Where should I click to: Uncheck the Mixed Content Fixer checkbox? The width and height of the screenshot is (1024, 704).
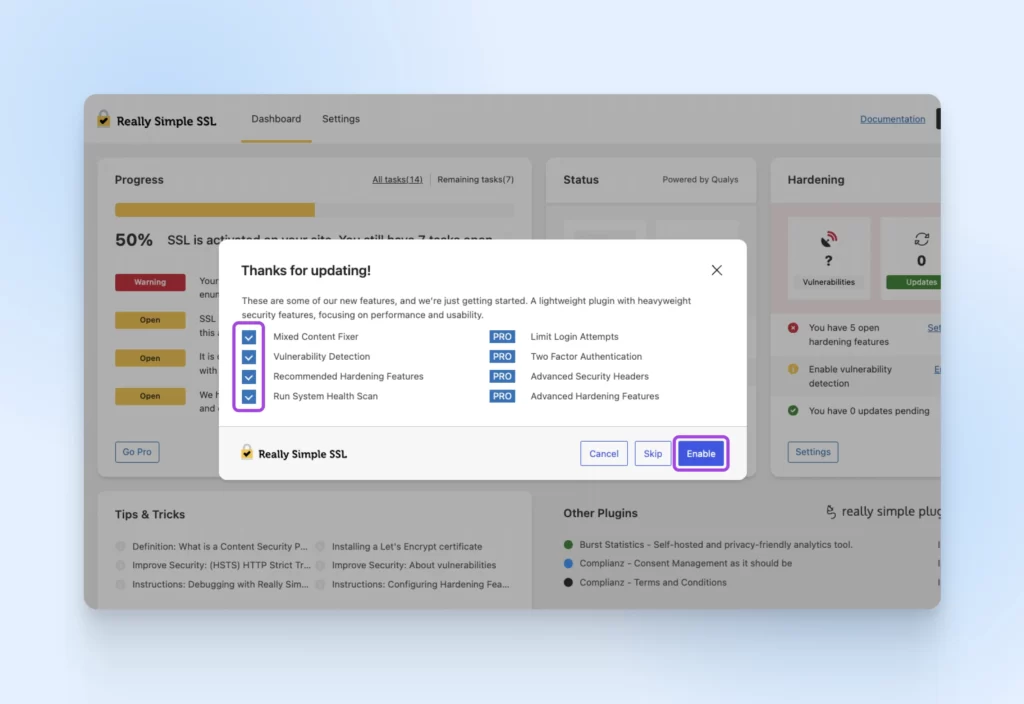[249, 337]
